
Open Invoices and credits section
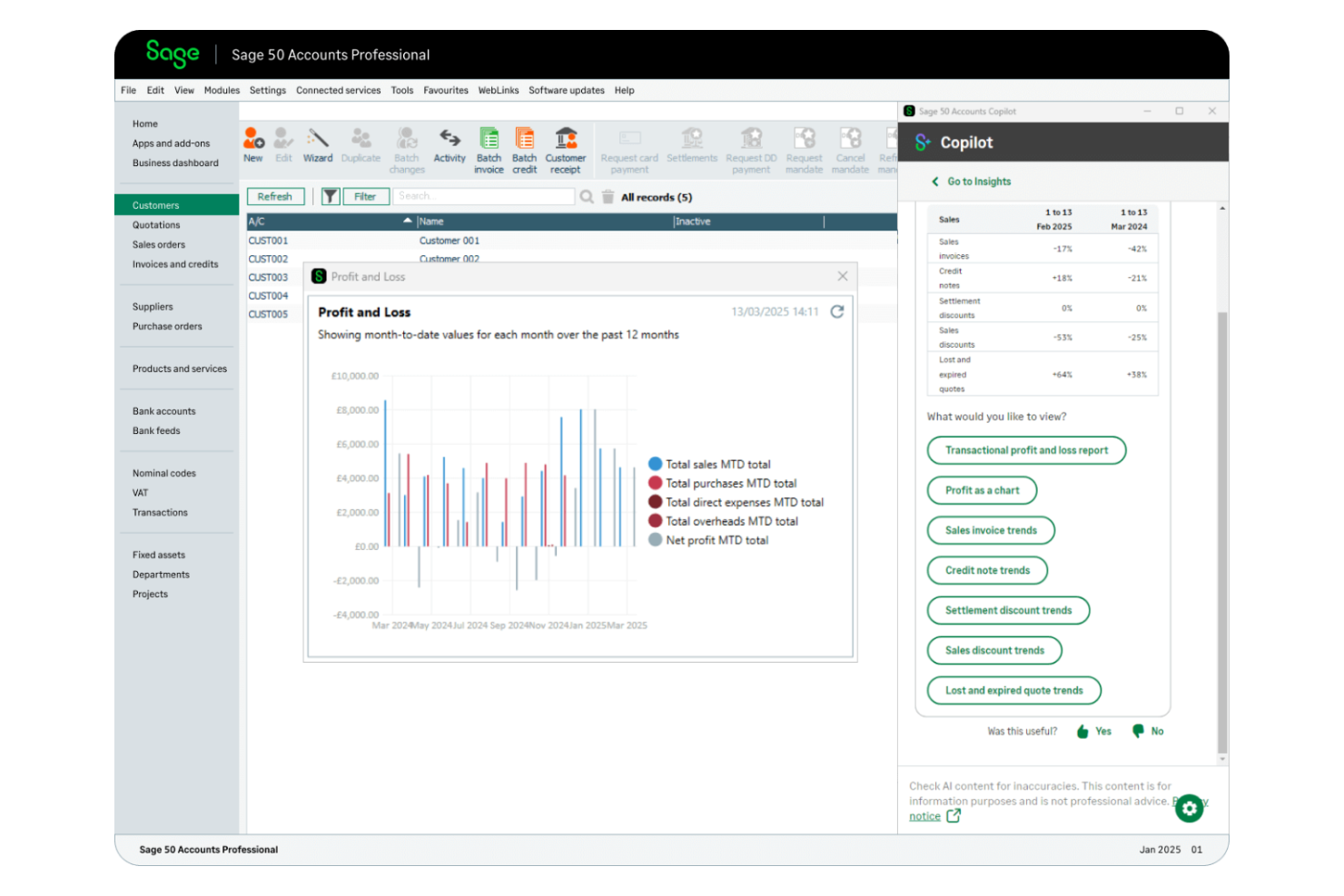[x=175, y=265]
